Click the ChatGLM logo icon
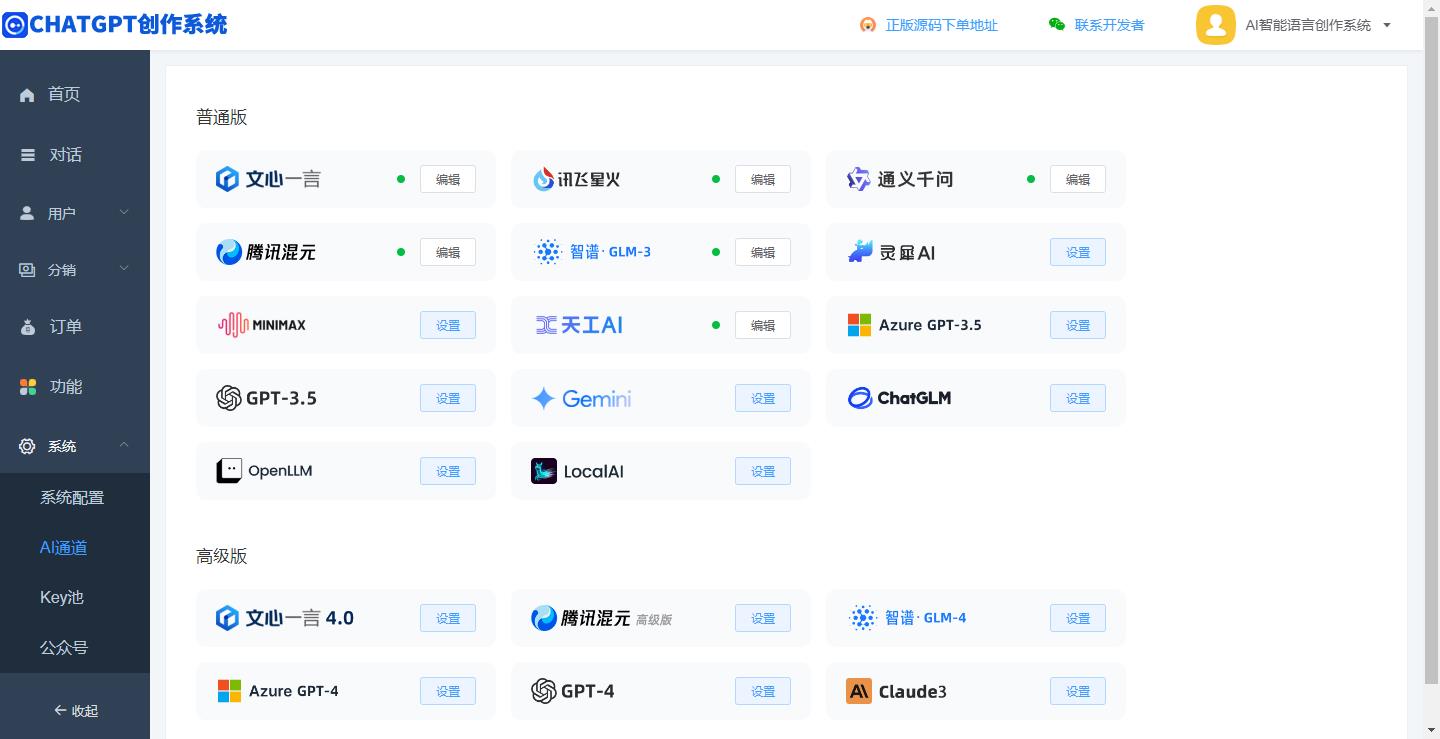 tap(860, 398)
